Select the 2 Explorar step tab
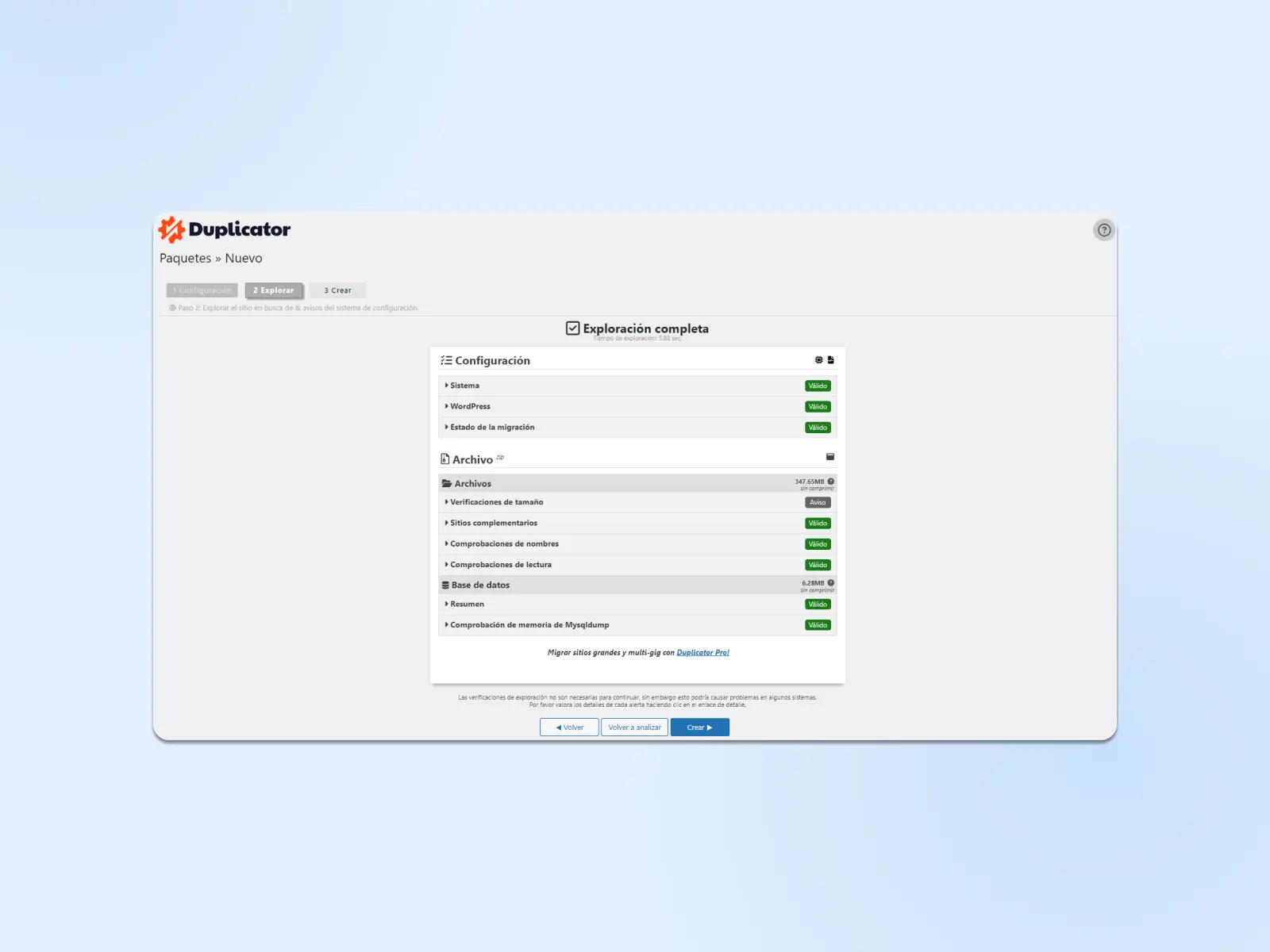Viewport: 1270px width, 952px height. pos(273,290)
